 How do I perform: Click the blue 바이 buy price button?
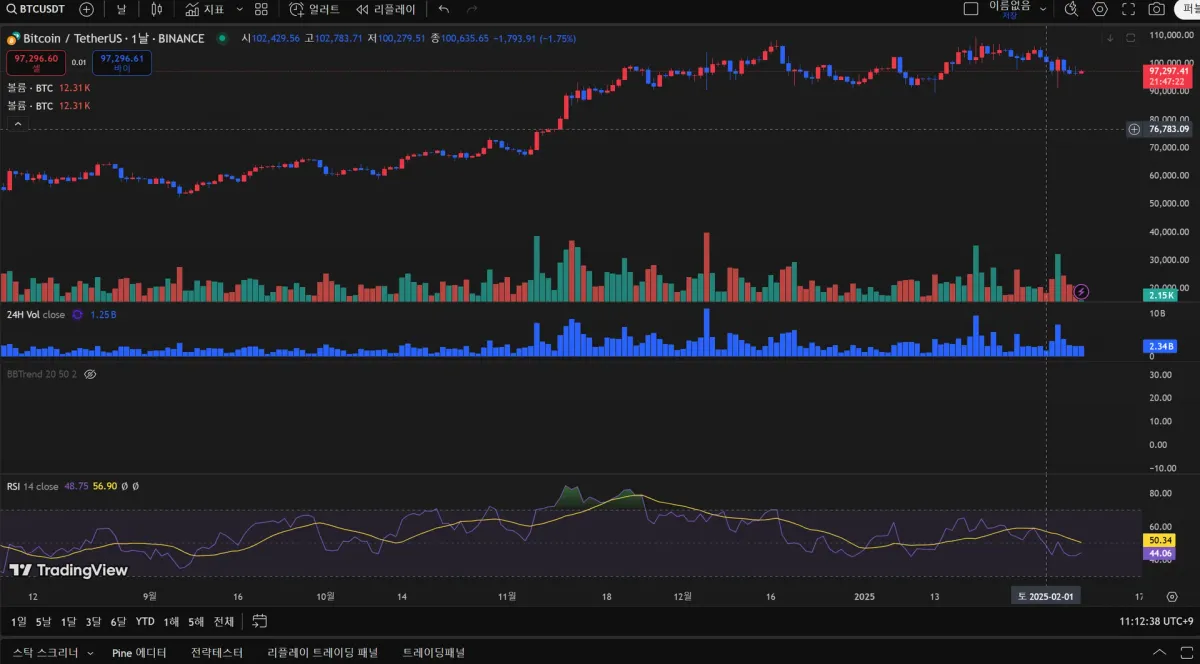(122, 63)
